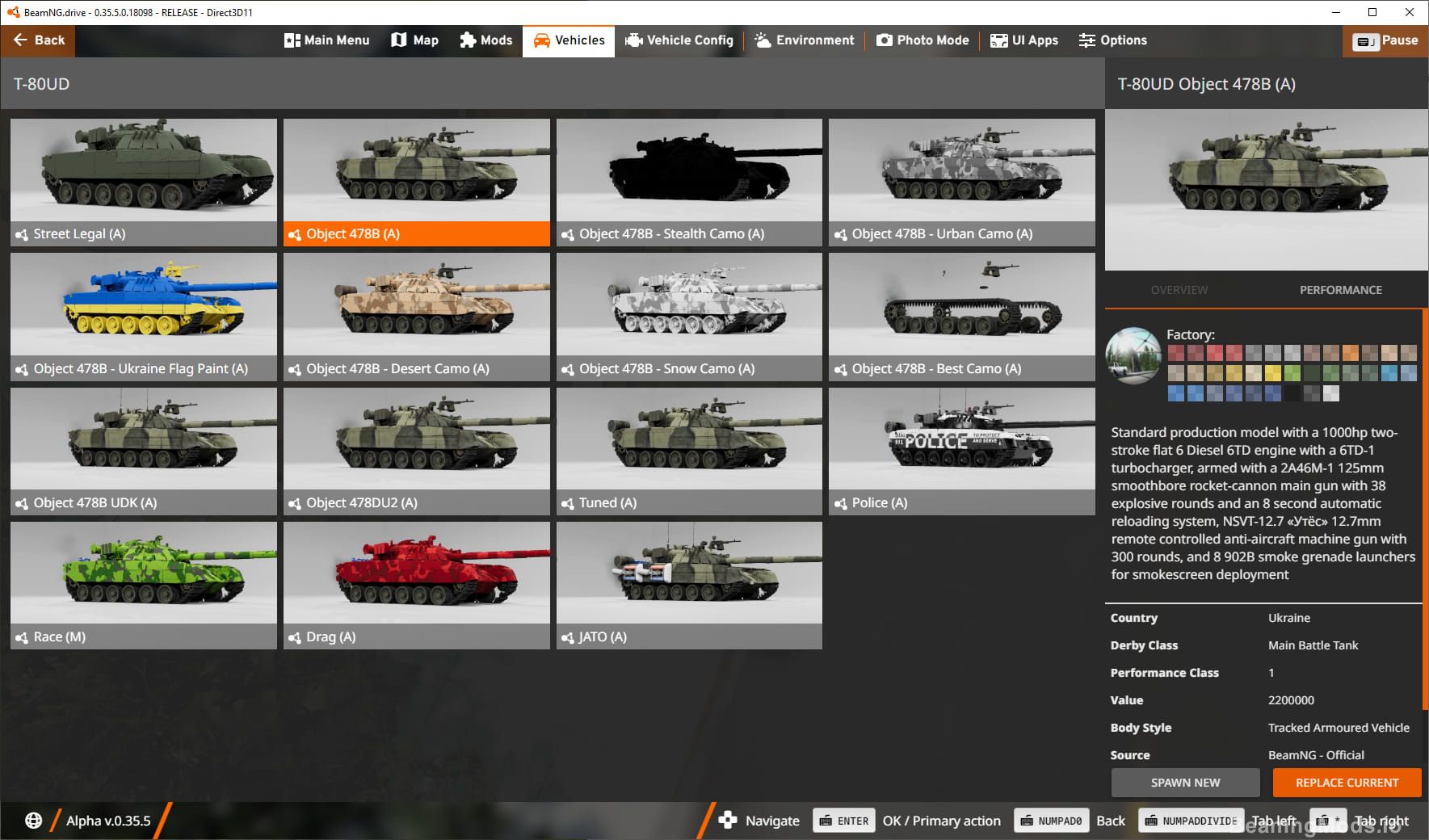This screenshot has height=840, width=1429.
Task: Click the Replace Current button
Action: pos(1347,783)
